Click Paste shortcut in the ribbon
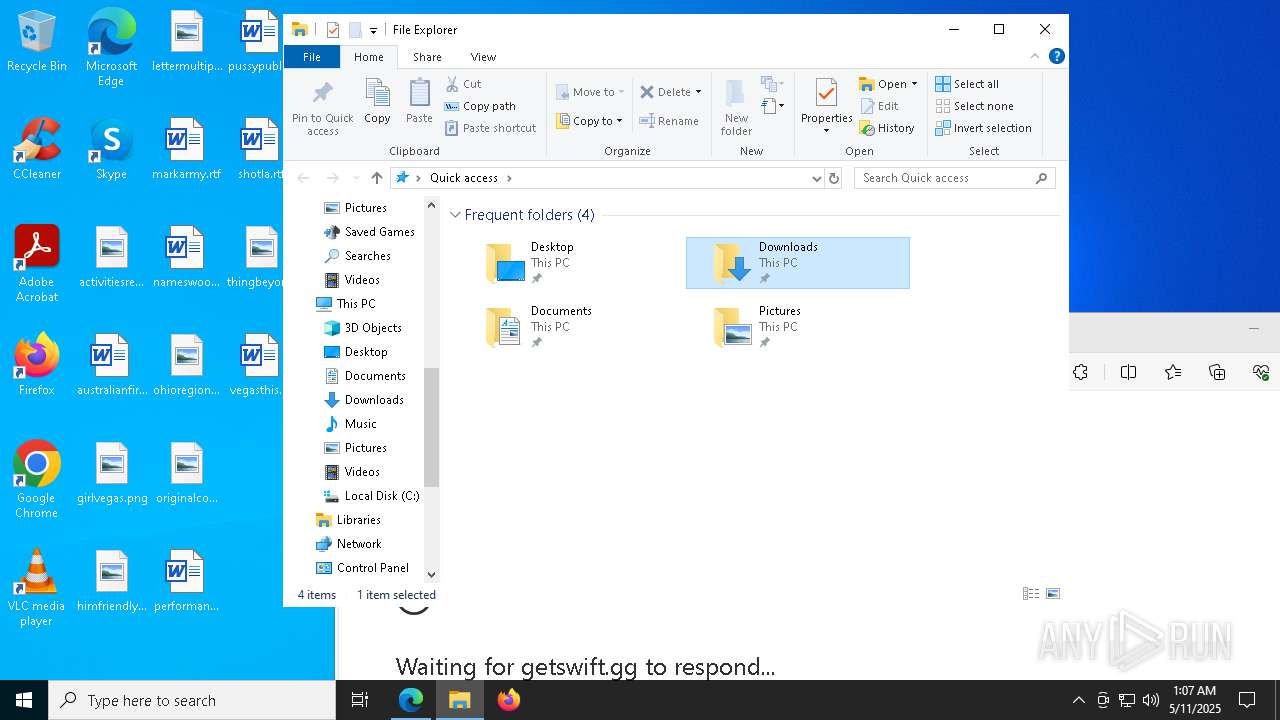The height and width of the screenshot is (720, 1280). [x=490, y=128]
